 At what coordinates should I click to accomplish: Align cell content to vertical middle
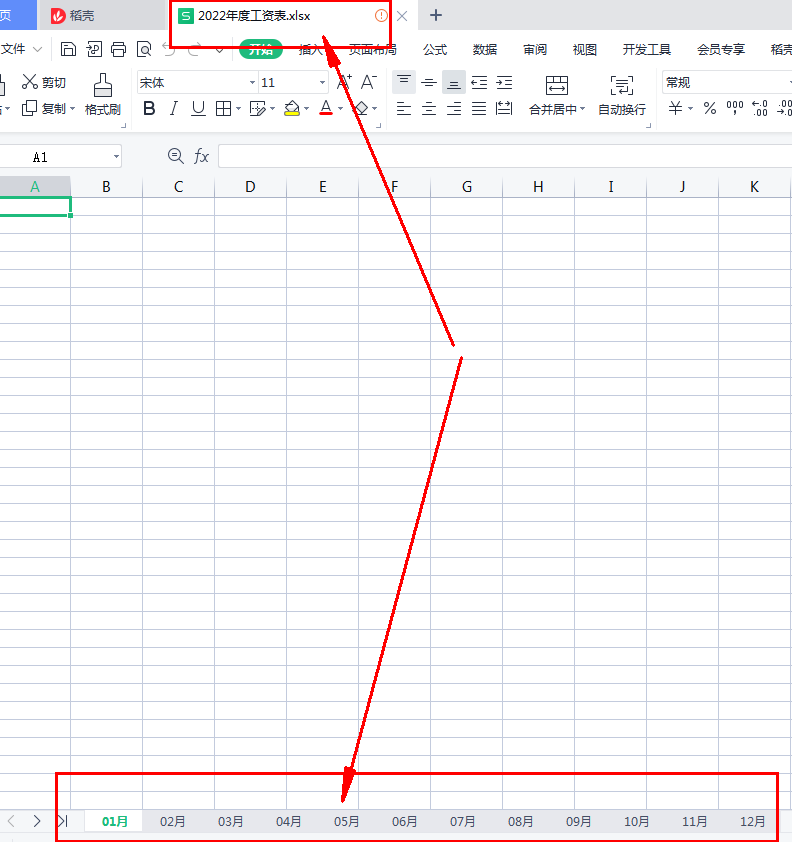pos(428,82)
